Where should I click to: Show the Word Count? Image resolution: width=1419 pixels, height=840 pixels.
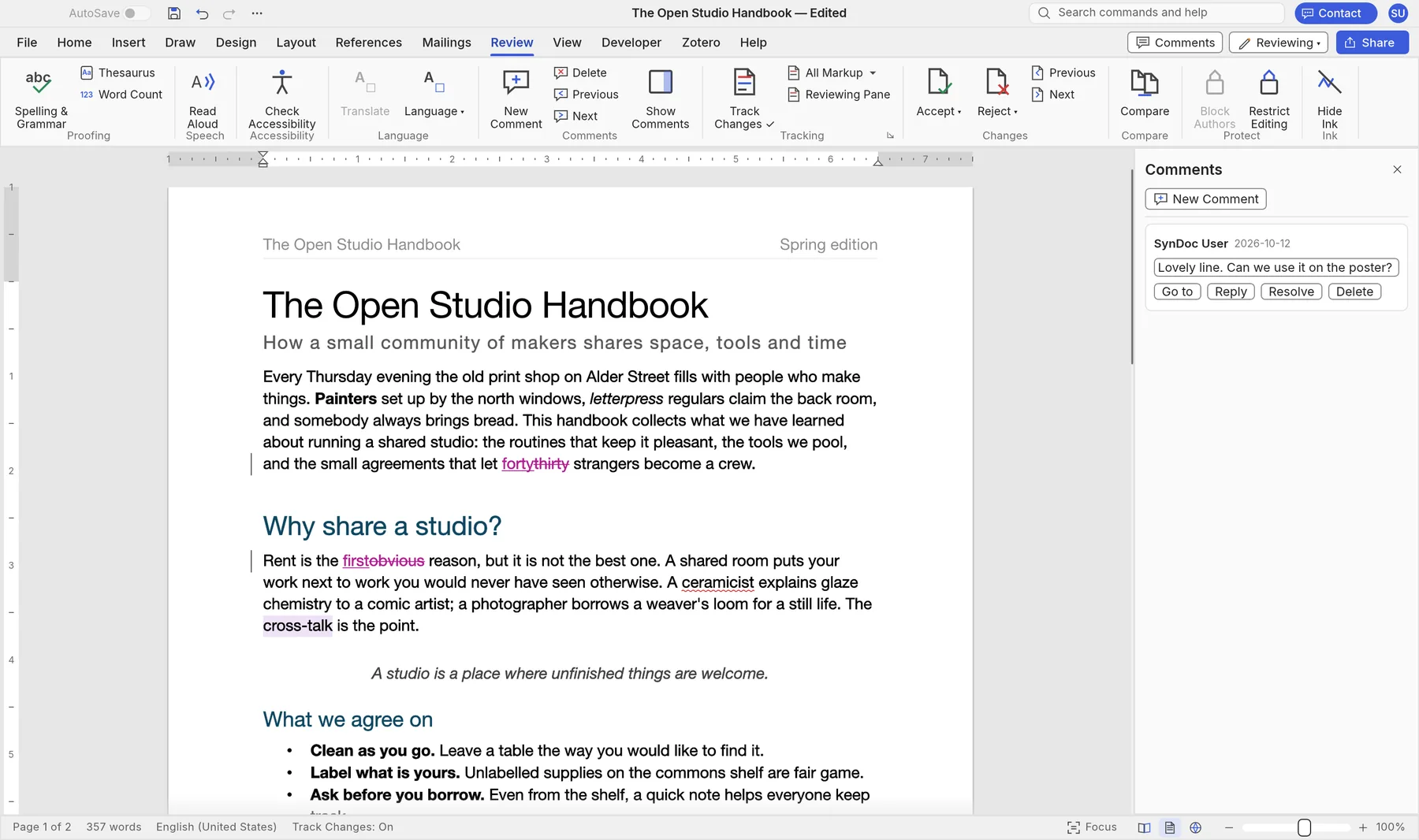pyautogui.click(x=121, y=95)
